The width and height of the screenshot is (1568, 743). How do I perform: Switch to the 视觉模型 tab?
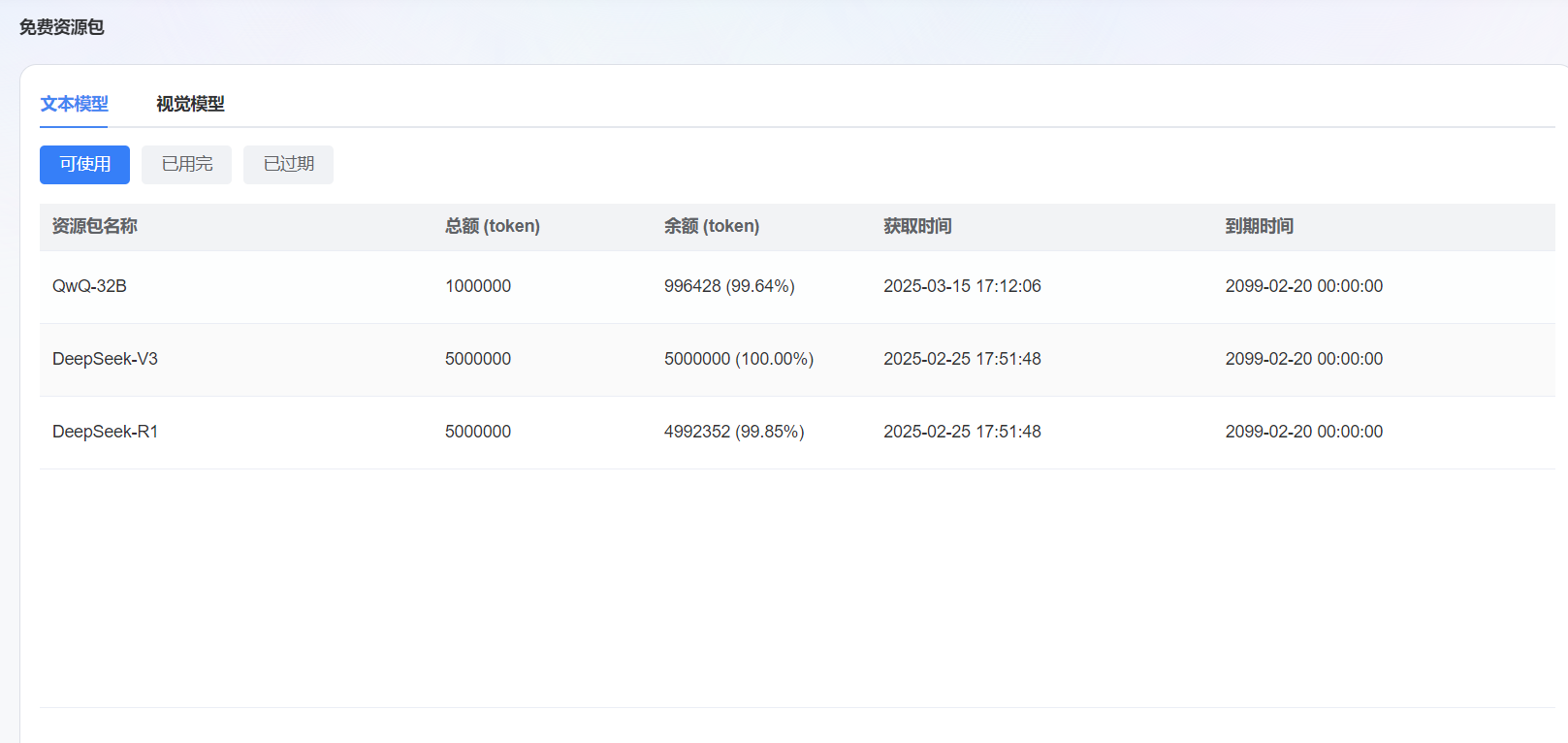click(x=190, y=104)
